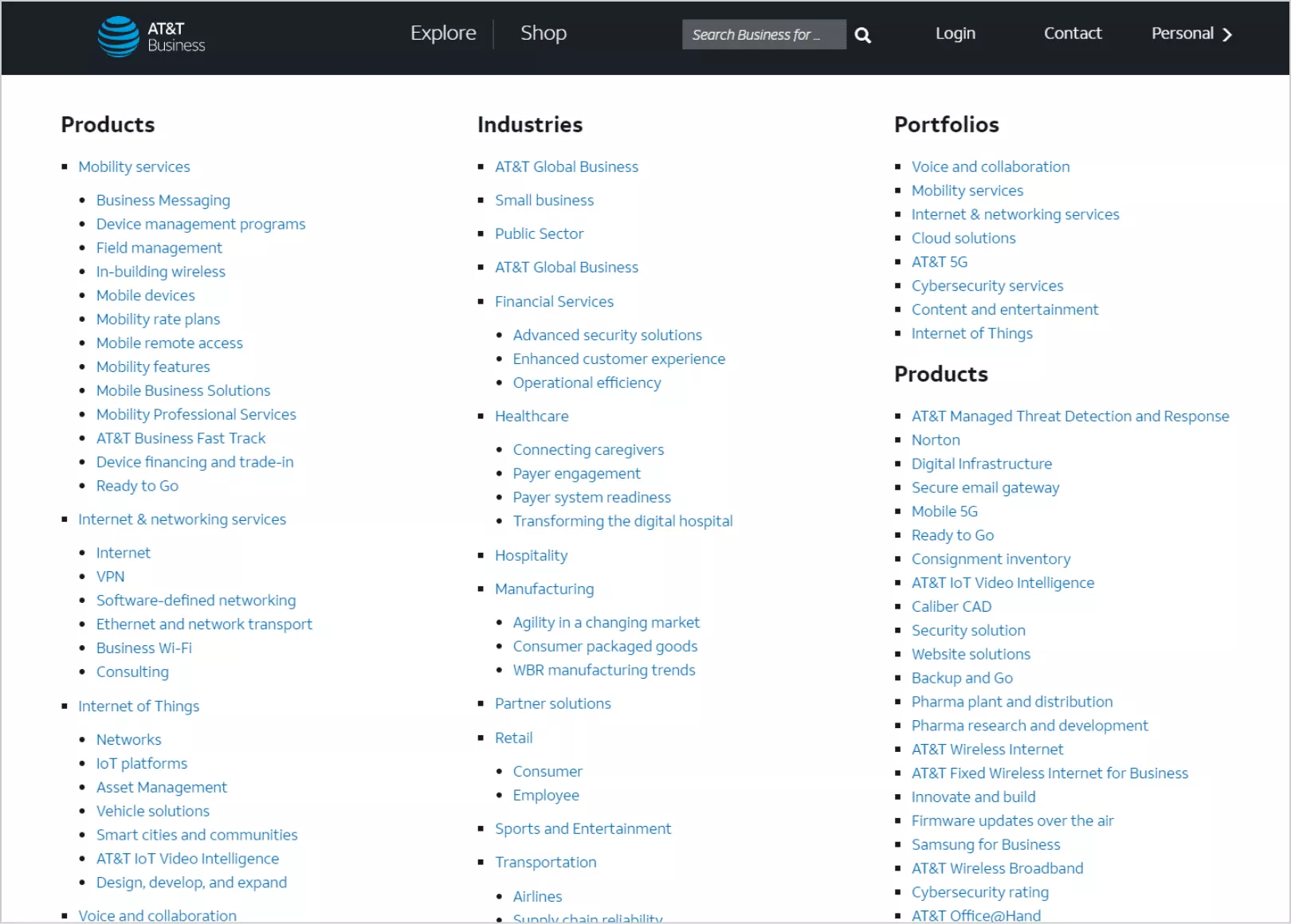Open the Retail industry link
The height and width of the screenshot is (924, 1291).
click(x=514, y=738)
